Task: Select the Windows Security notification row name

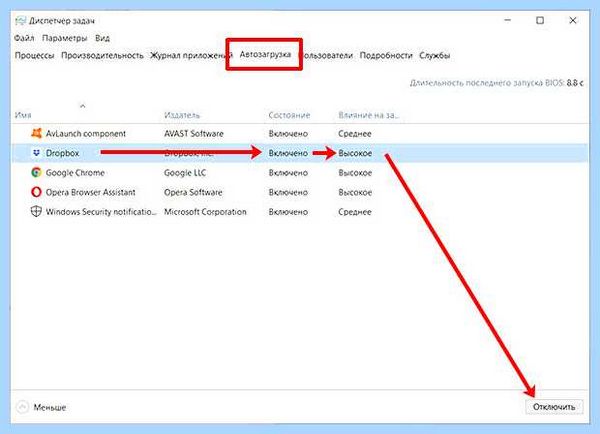Action: (x=101, y=212)
